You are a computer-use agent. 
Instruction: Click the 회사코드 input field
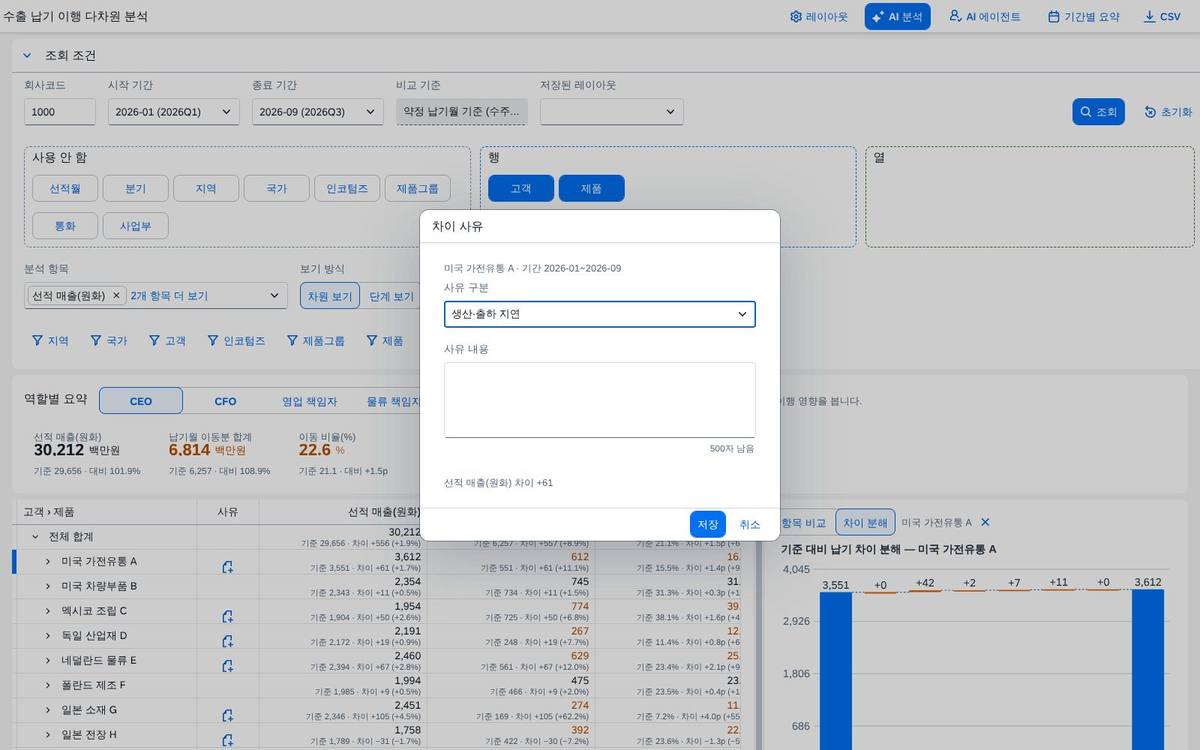tap(60, 112)
